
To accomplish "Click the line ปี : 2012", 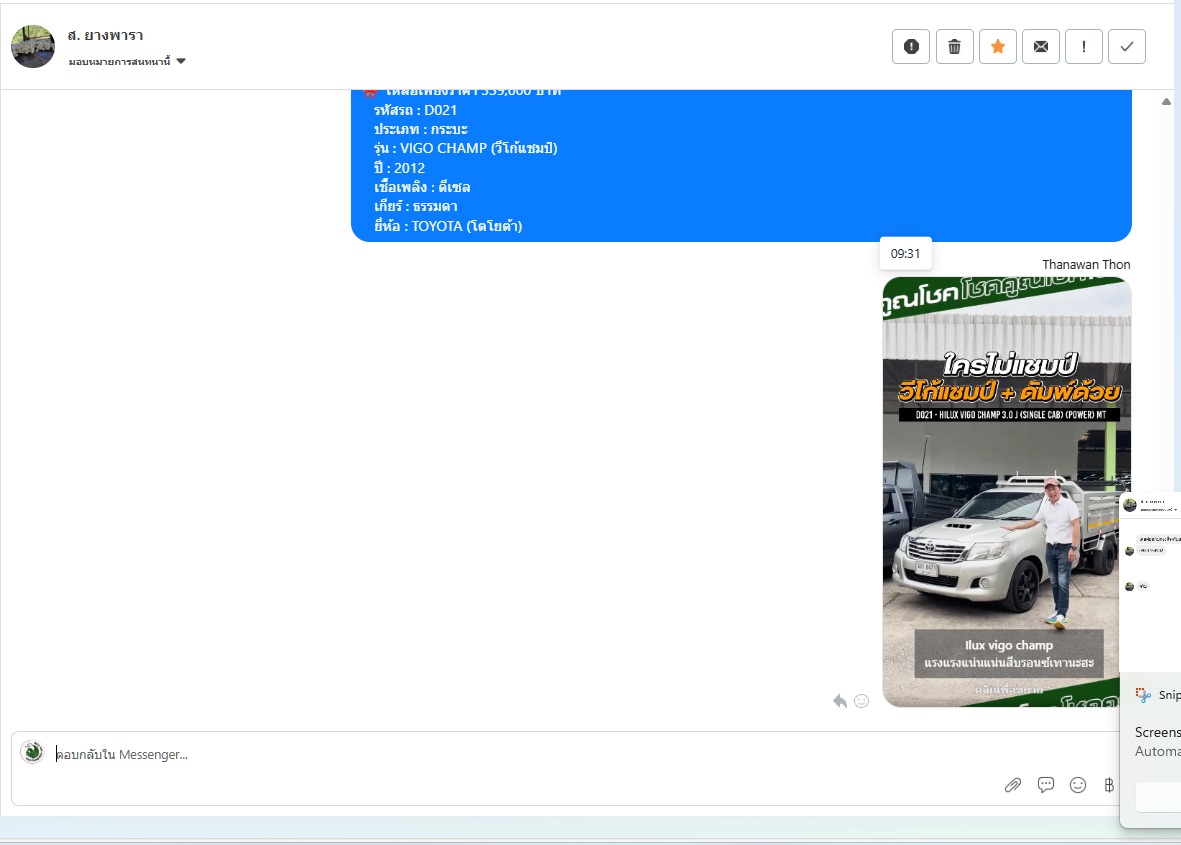I will coord(399,168).
